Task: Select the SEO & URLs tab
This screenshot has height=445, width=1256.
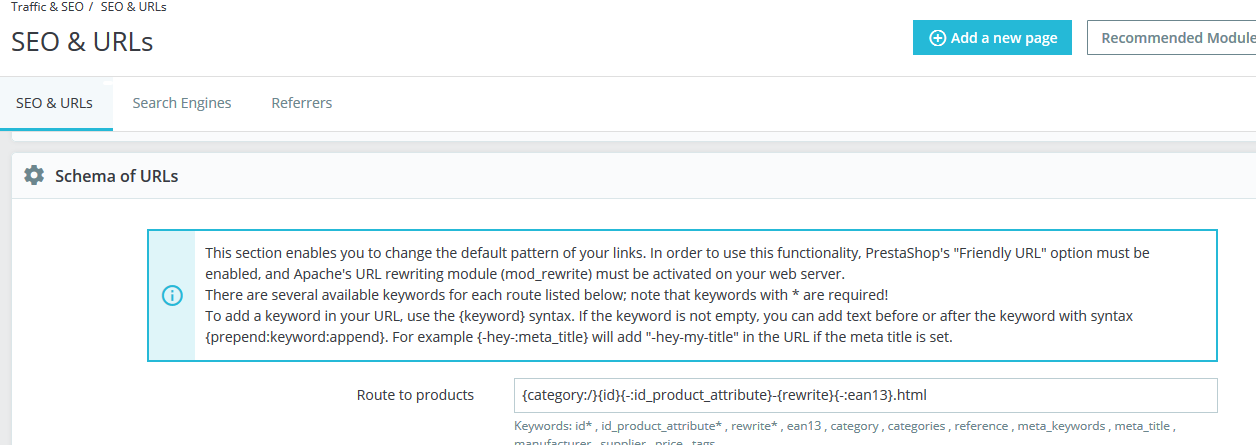Action: pos(54,103)
